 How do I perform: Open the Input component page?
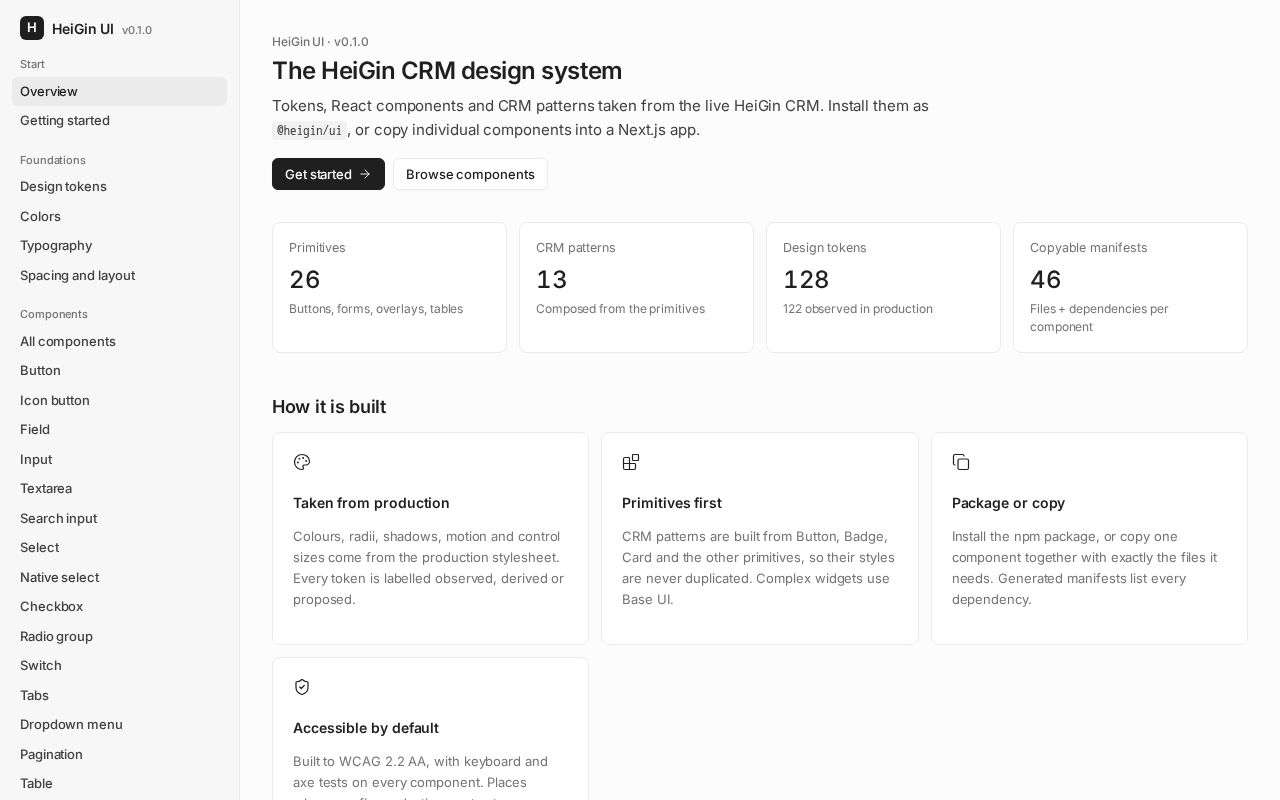pos(119,459)
